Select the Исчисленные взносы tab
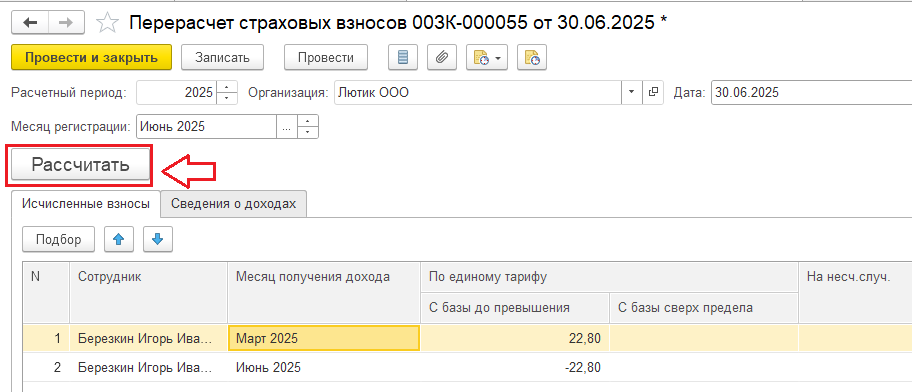This screenshot has width=912, height=392. click(86, 204)
